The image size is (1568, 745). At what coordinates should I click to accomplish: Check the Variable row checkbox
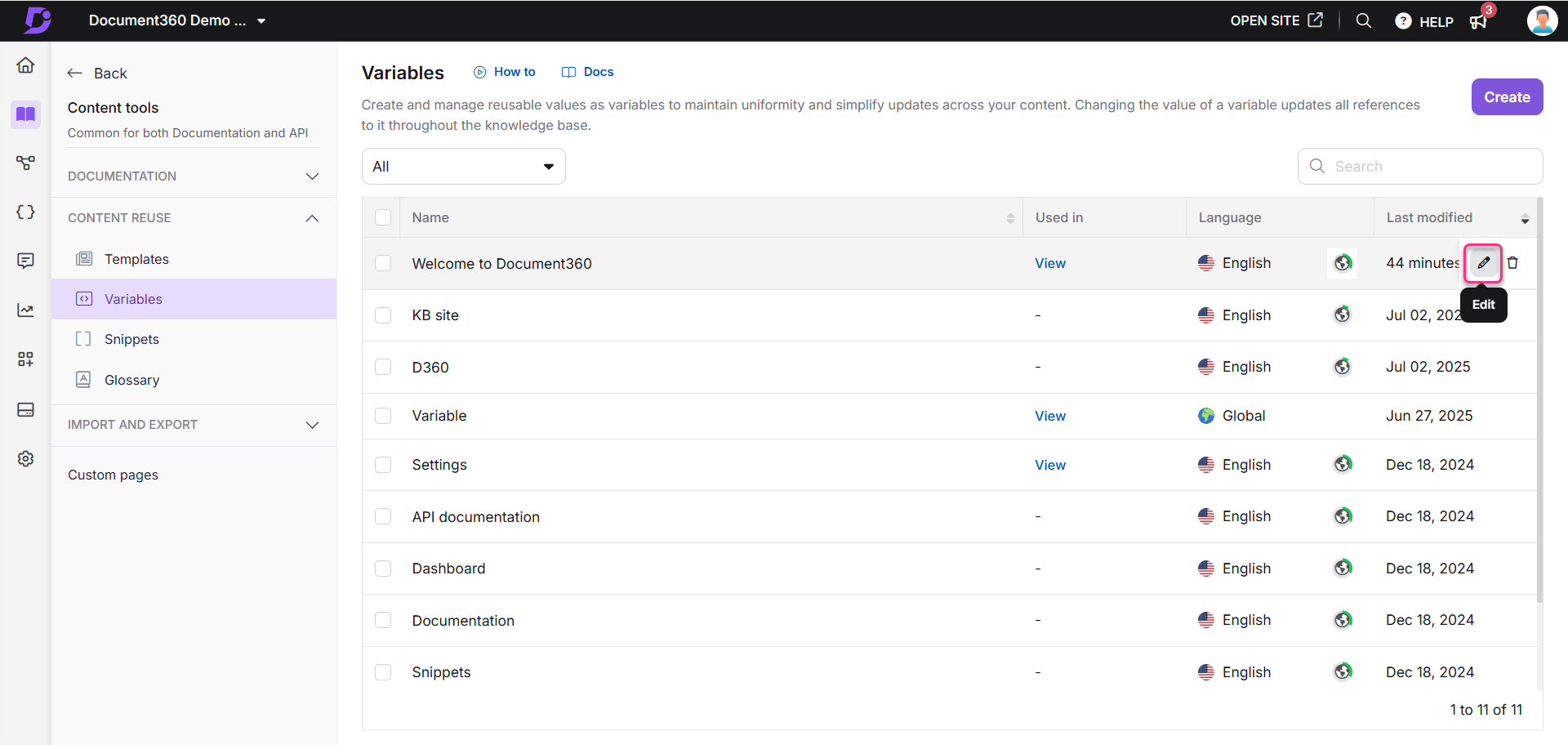(383, 416)
